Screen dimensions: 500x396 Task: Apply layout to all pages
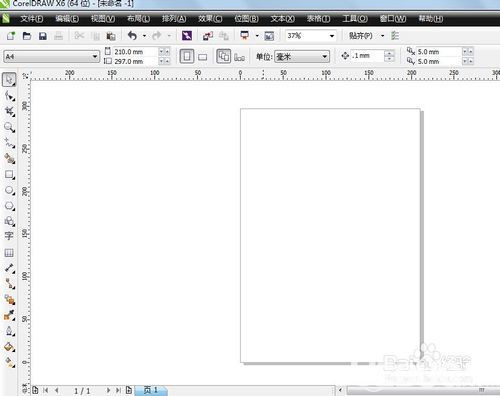point(223,56)
